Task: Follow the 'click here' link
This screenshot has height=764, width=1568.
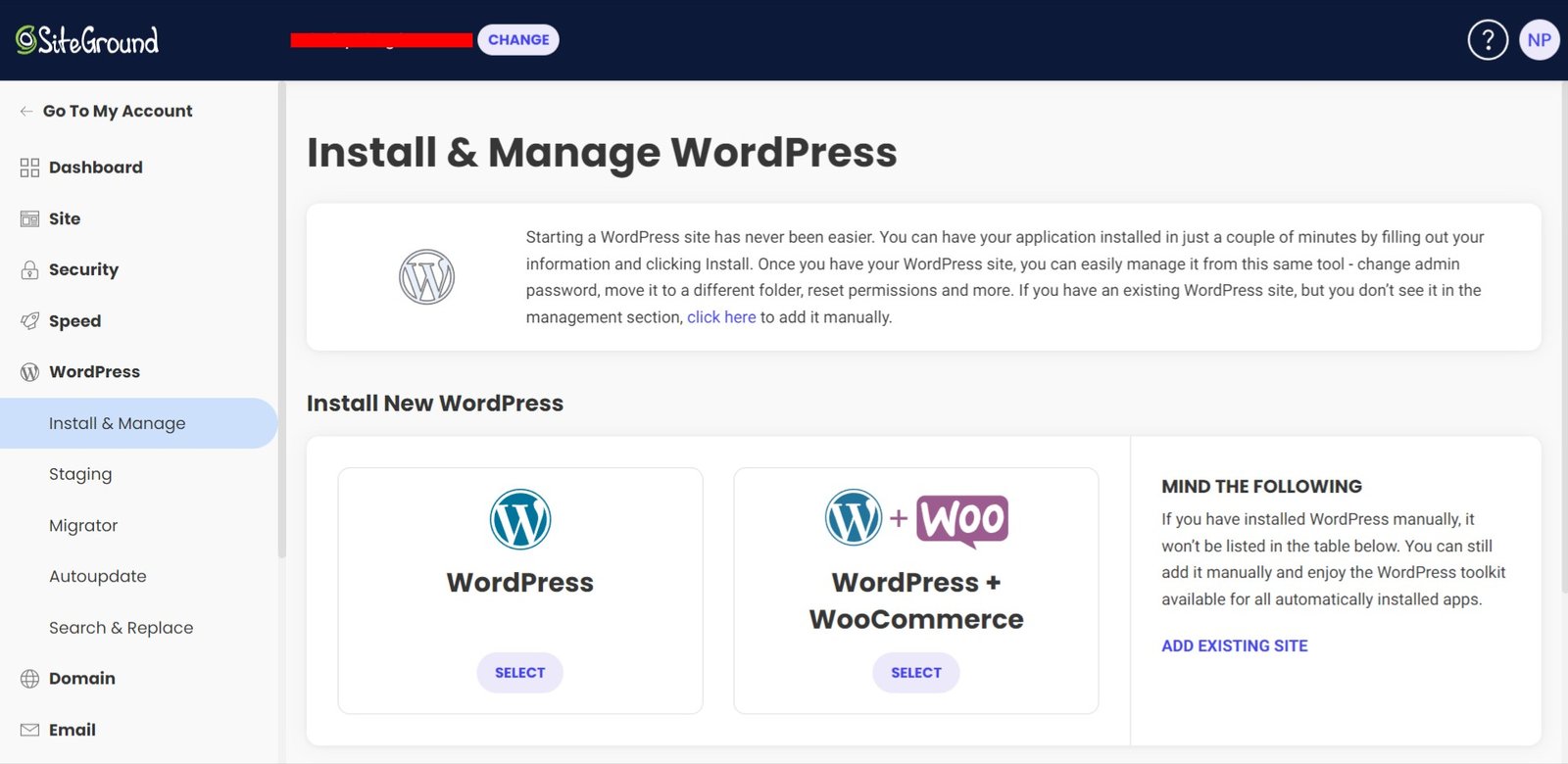Action: click(721, 317)
